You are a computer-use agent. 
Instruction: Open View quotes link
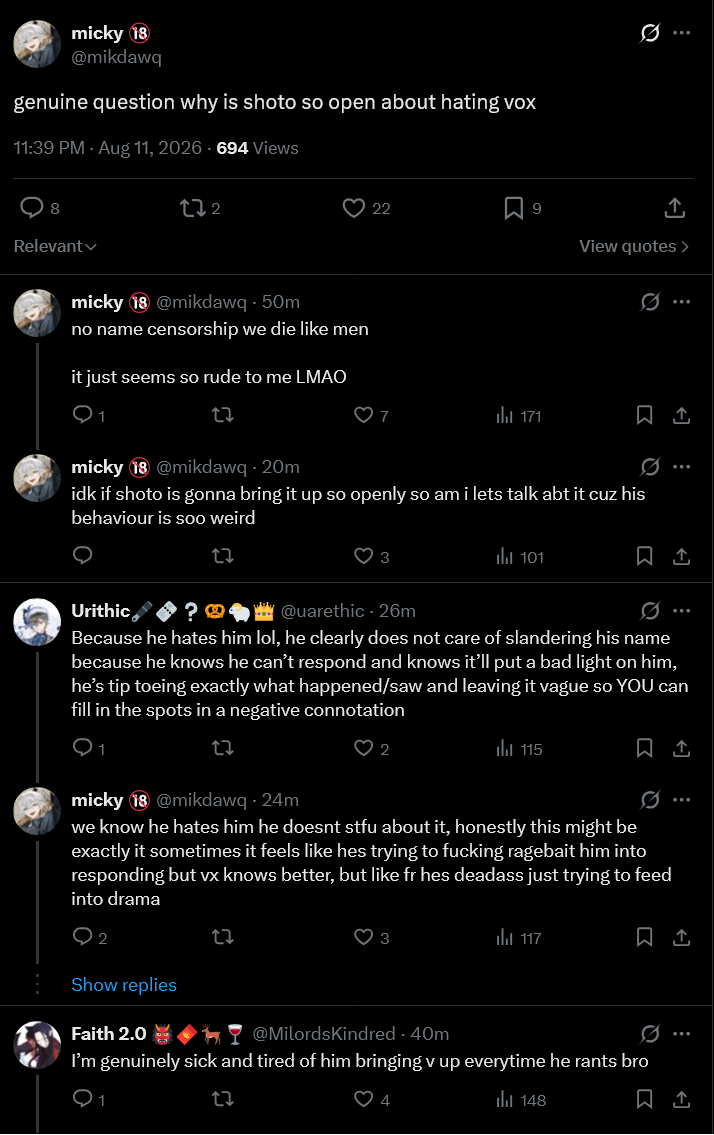[x=634, y=246]
